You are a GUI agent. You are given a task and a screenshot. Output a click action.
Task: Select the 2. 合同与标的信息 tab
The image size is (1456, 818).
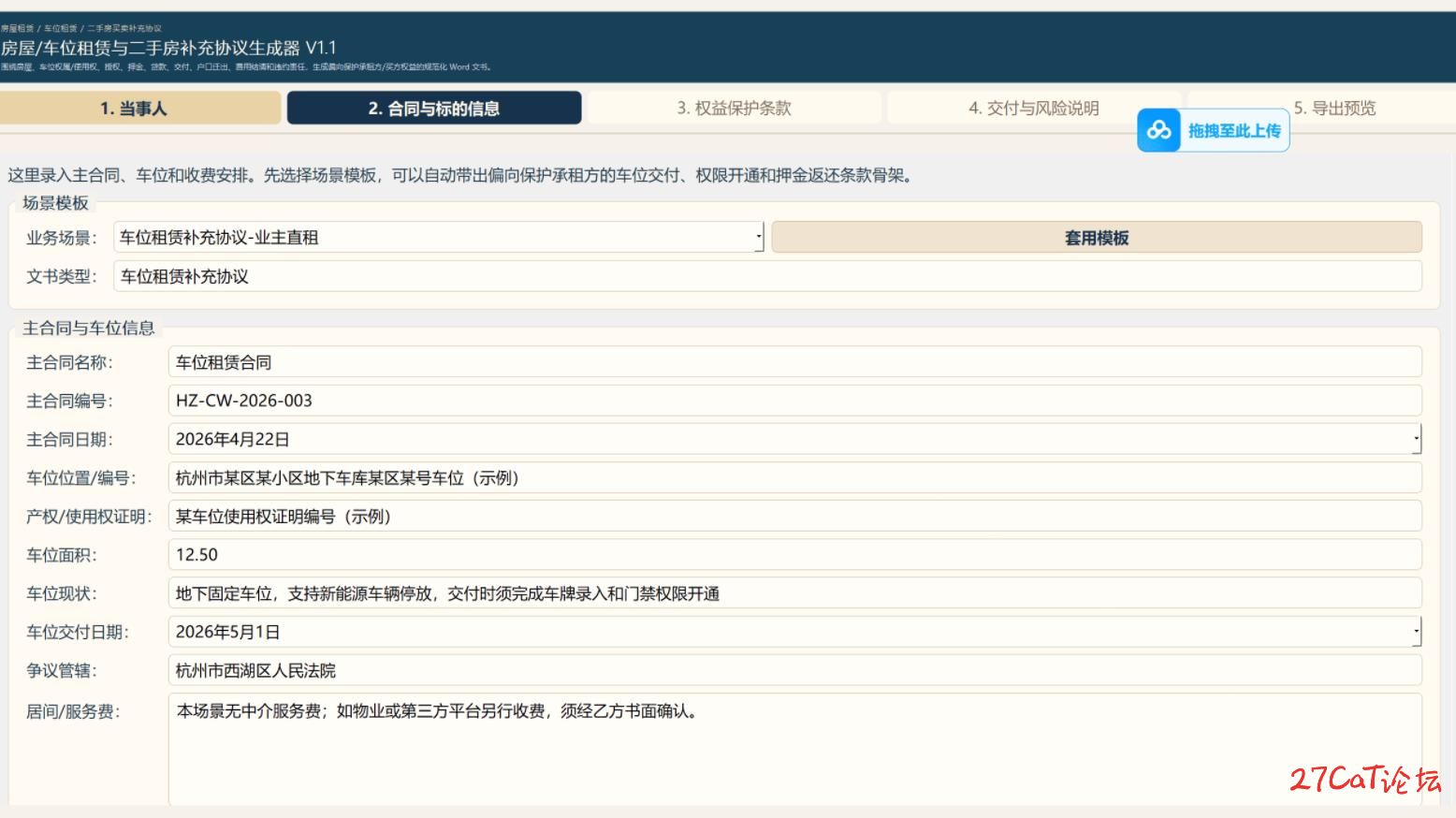pos(433,109)
